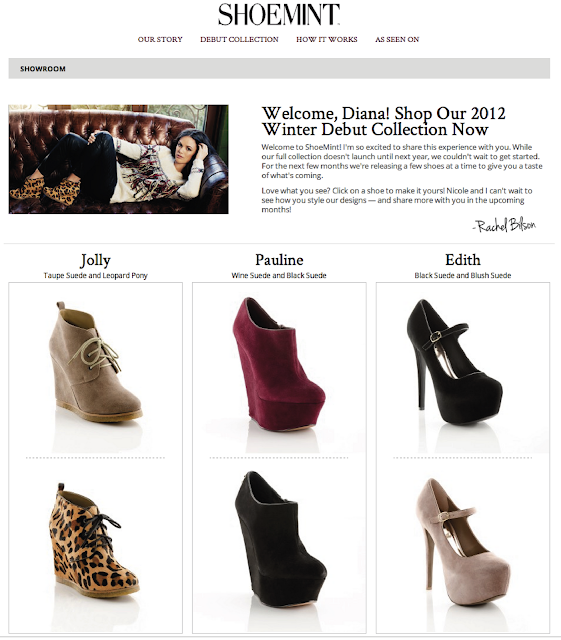Image resolution: width=561 pixels, height=640 pixels.
Task: Select the Showroom tab
Action: [x=43, y=69]
